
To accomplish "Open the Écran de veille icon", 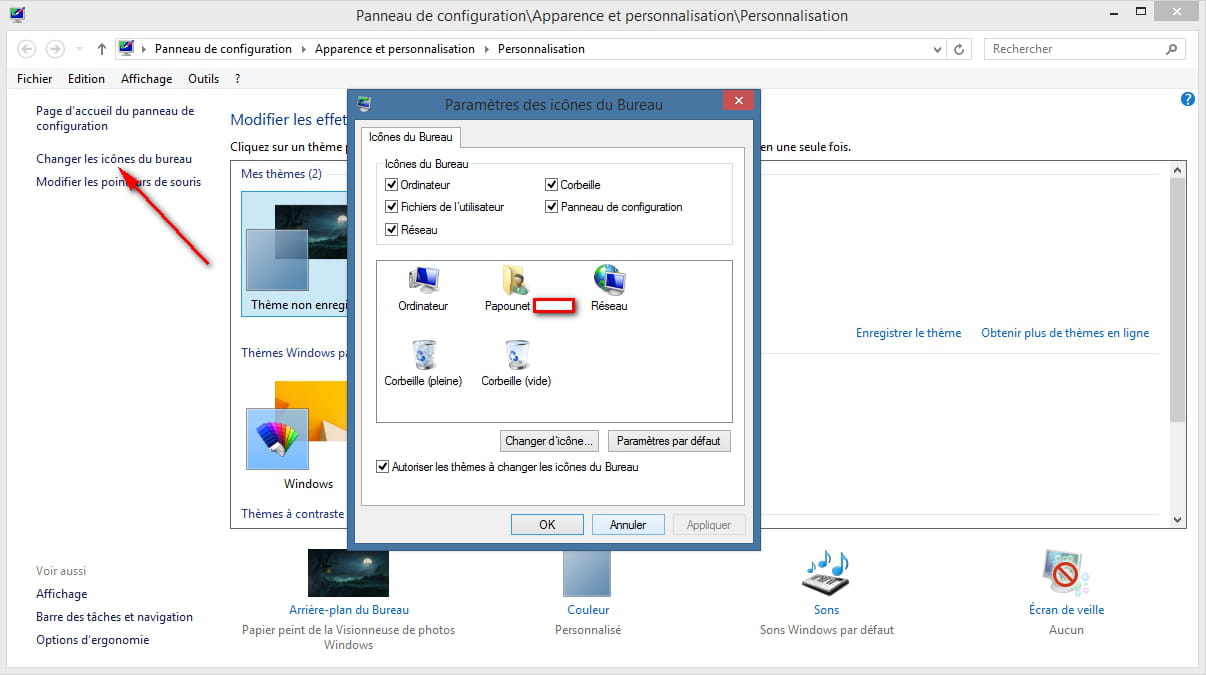I will click(x=1066, y=573).
